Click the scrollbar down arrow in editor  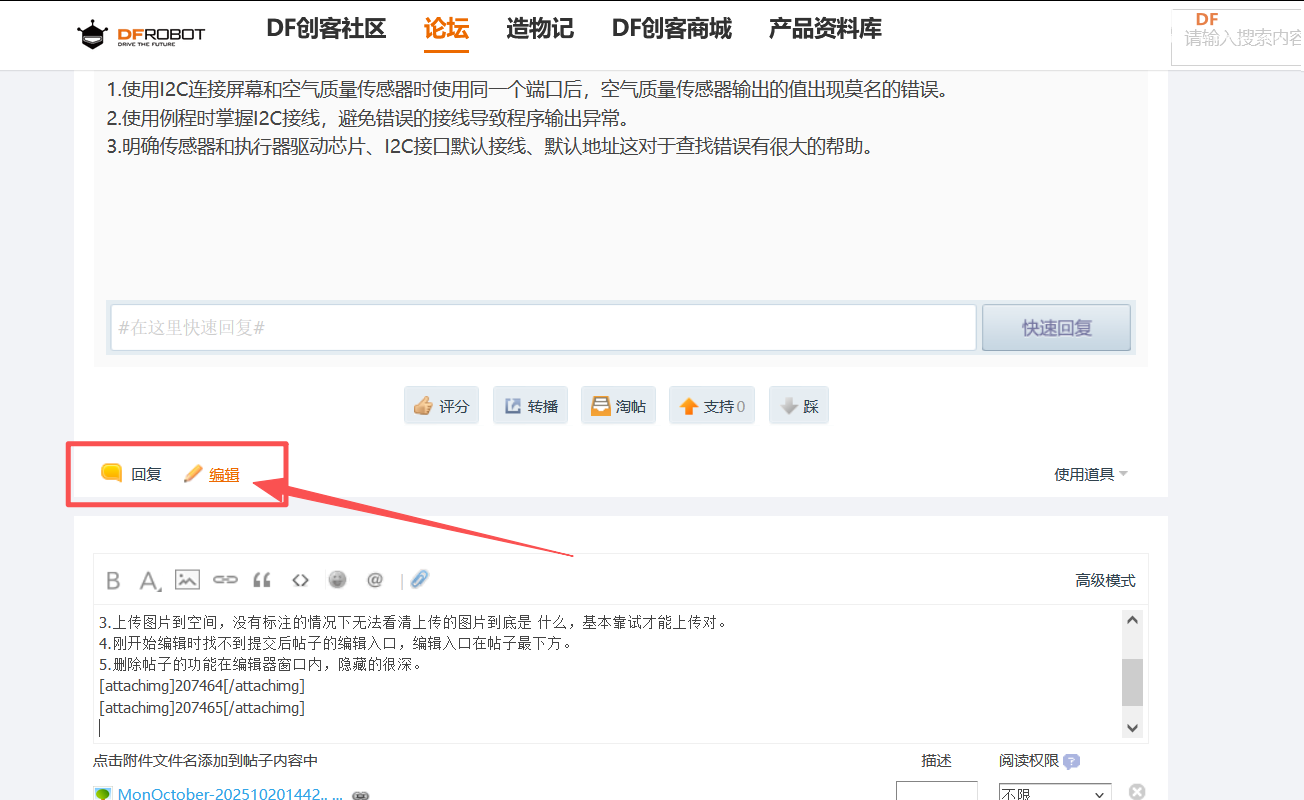(x=1132, y=728)
